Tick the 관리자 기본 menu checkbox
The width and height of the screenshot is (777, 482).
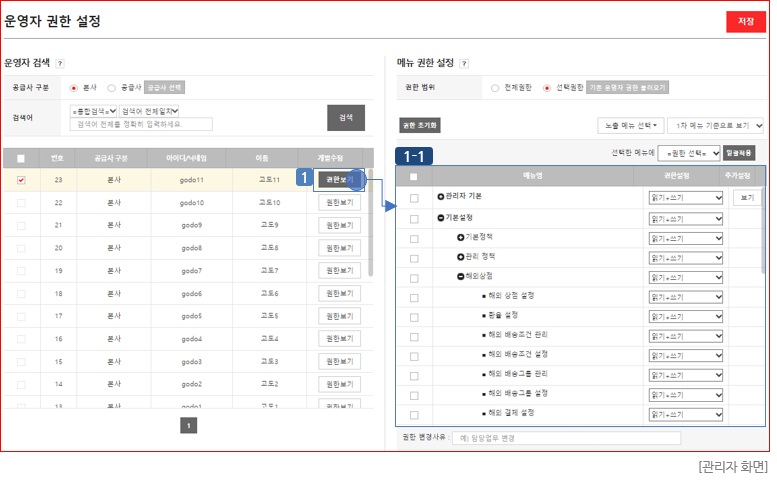pyautogui.click(x=413, y=198)
